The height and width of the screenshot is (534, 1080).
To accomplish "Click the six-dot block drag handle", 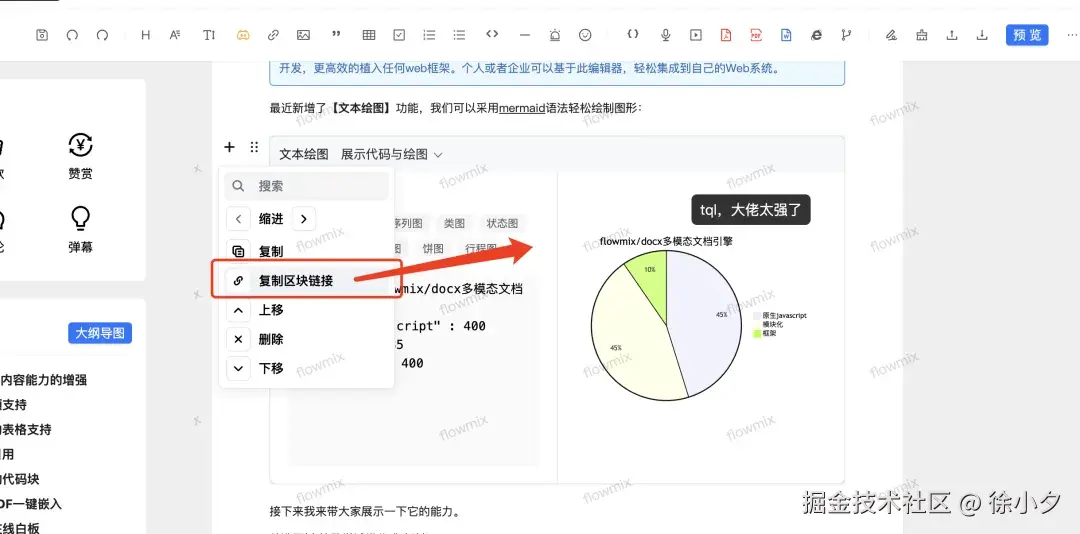I will [x=254, y=147].
